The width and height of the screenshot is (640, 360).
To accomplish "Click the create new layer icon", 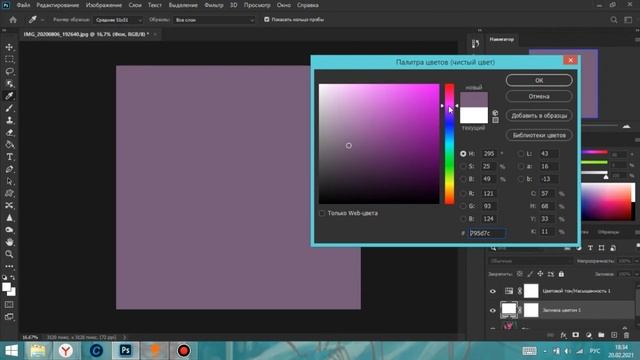I will 614,335.
